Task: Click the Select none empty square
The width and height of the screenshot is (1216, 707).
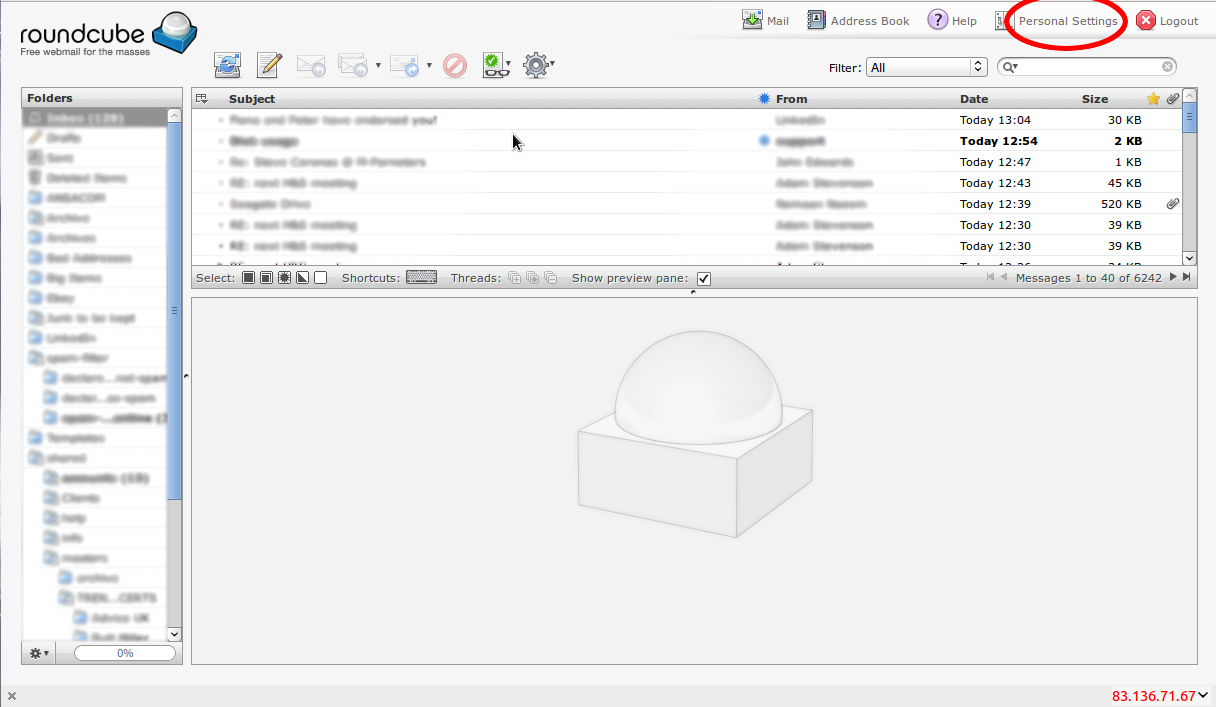Action: tap(320, 278)
